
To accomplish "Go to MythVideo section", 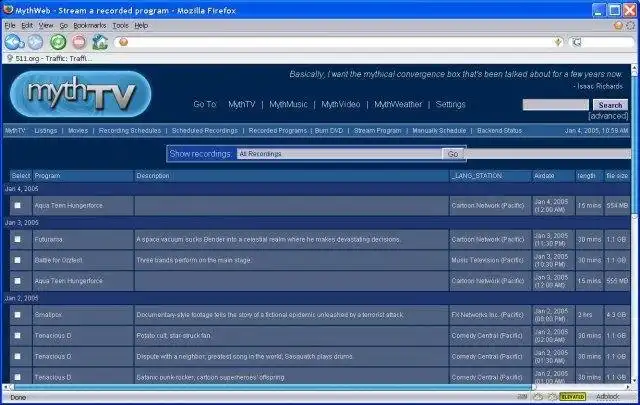I will pos(341,105).
